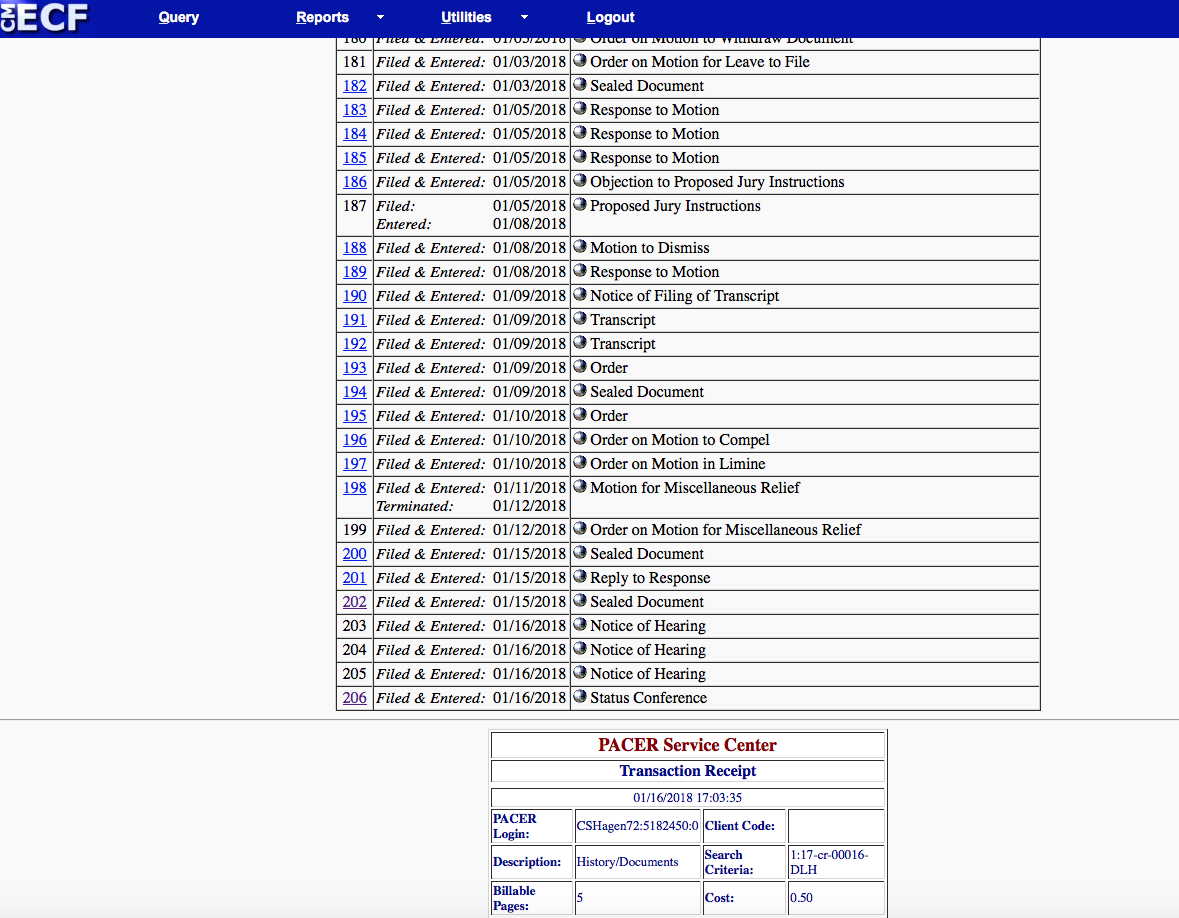Click globe icon for Notice of Filing of Transcript

580,295
